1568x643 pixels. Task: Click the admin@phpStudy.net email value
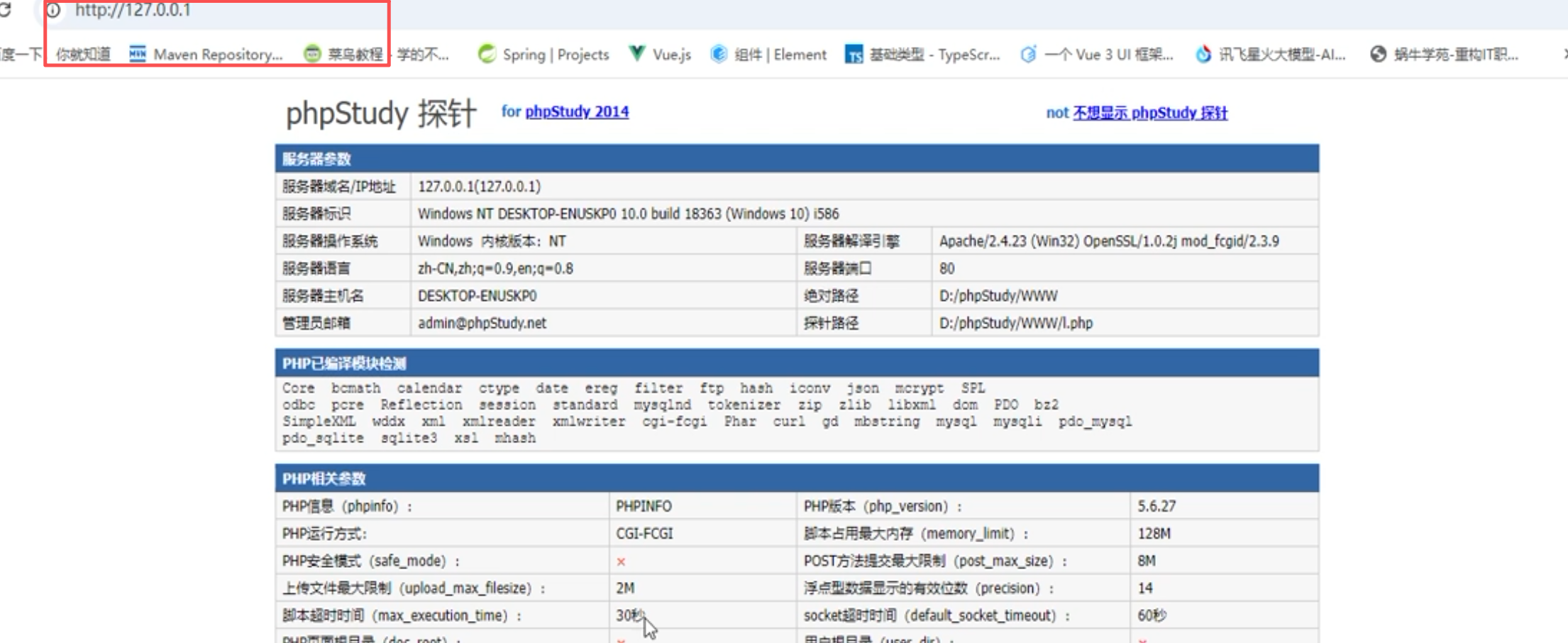(x=482, y=323)
